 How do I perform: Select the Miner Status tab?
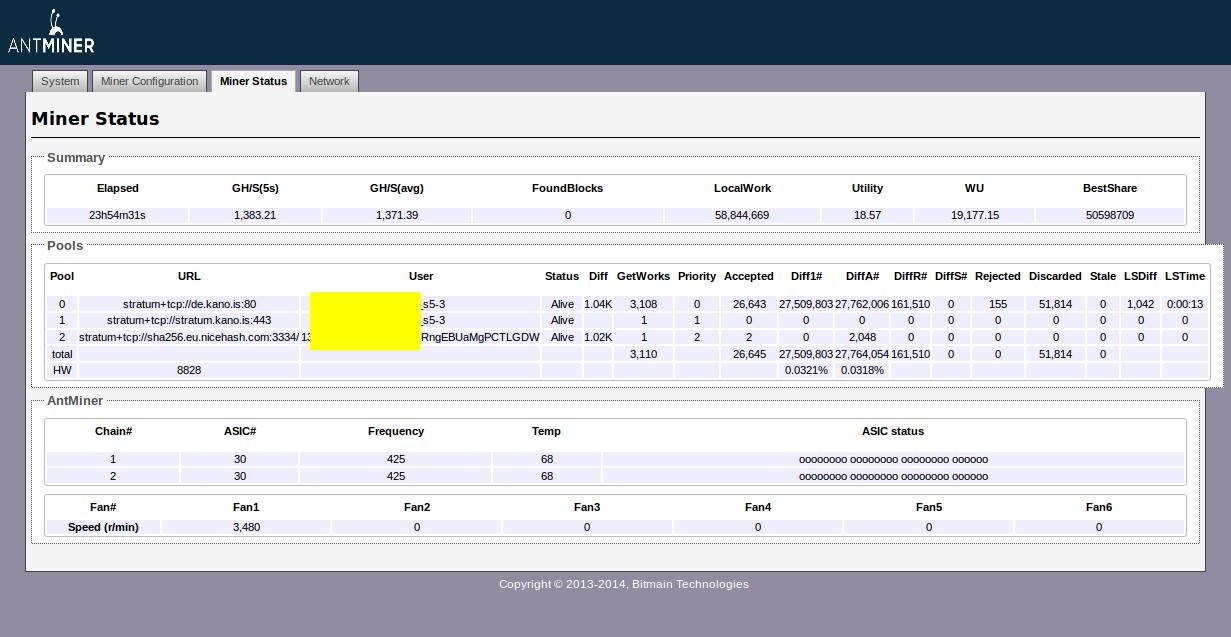[253, 81]
